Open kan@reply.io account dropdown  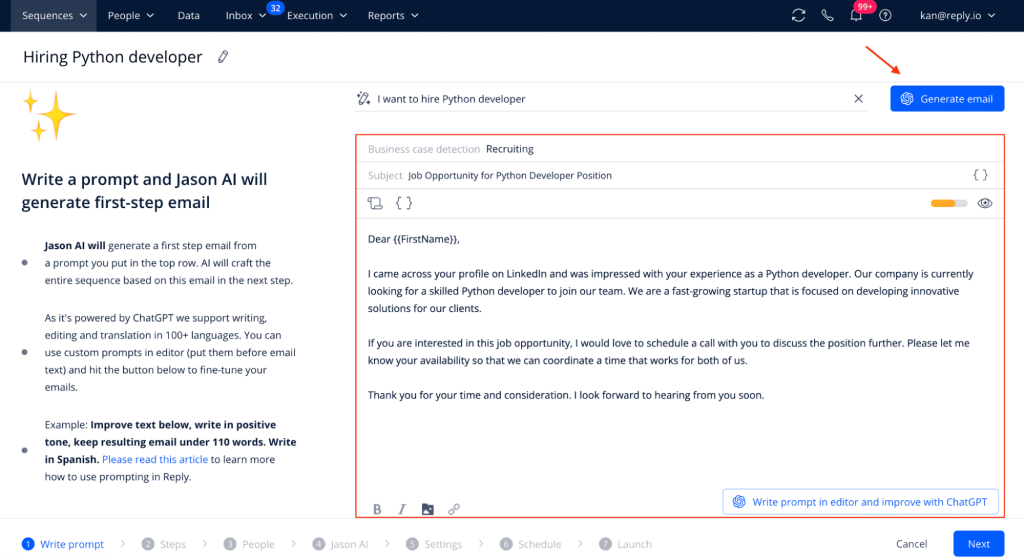957,15
